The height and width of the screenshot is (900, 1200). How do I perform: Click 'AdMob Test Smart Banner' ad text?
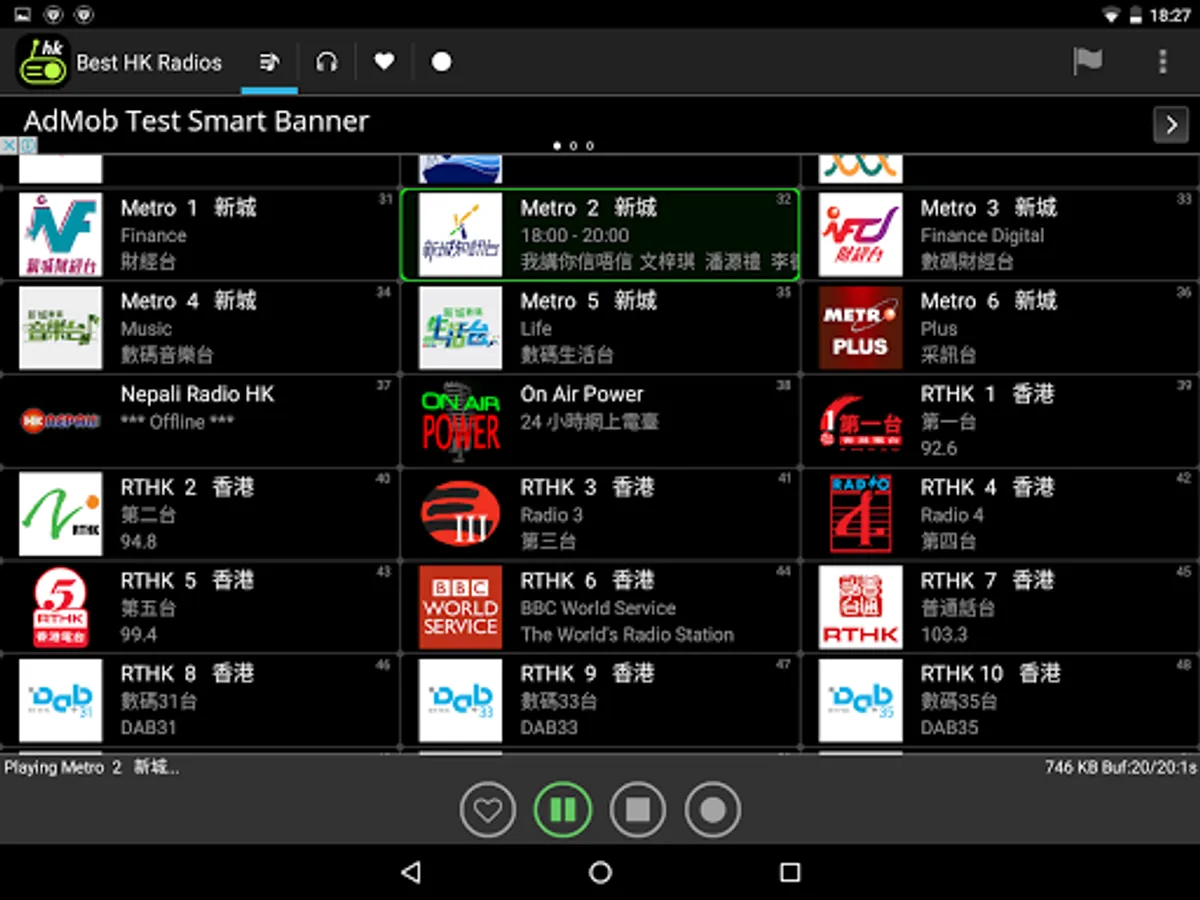click(x=196, y=121)
